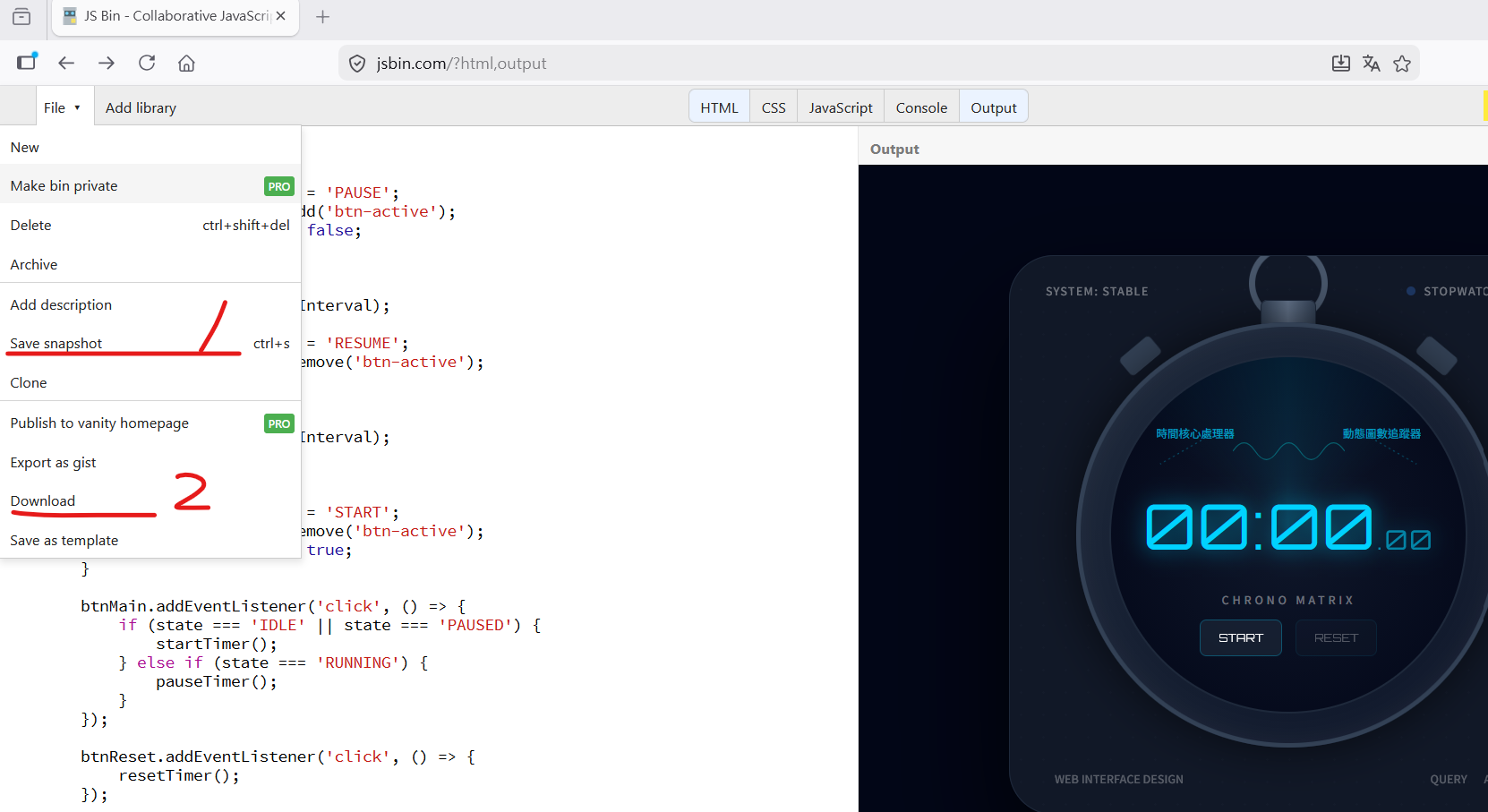Image resolution: width=1488 pixels, height=812 pixels.
Task: Open the tab list dropdown button
Action: click(21, 17)
